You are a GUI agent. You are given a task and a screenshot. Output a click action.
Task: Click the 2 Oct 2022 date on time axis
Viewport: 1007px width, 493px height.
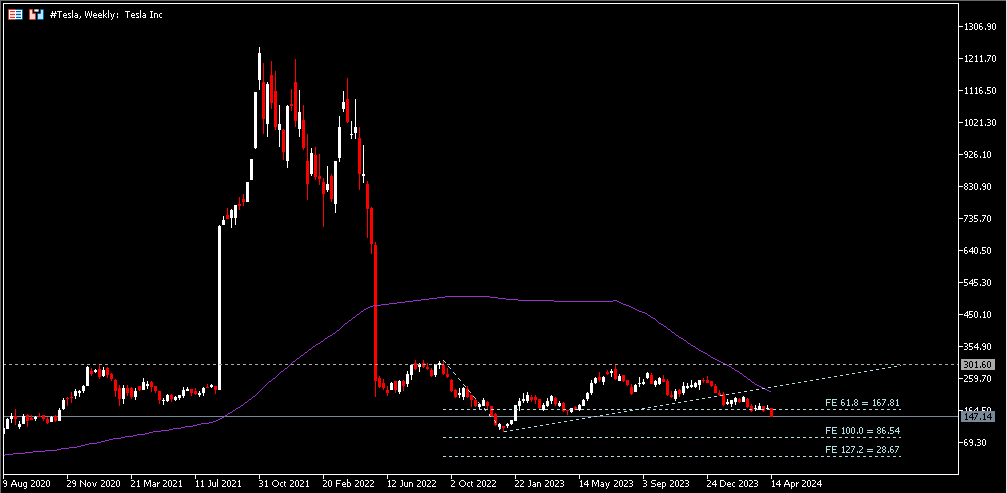[x=474, y=484]
